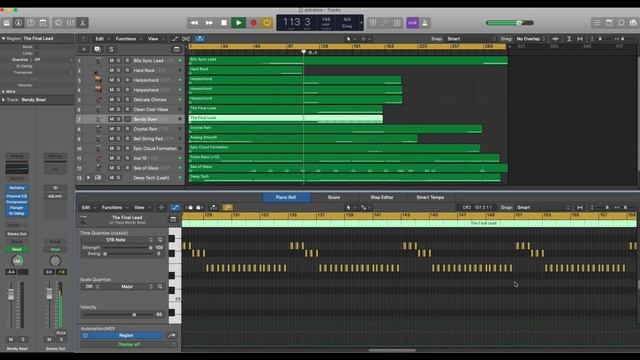The width and height of the screenshot is (640, 360).
Task: Click the Region automation button
Action: click(x=122, y=335)
